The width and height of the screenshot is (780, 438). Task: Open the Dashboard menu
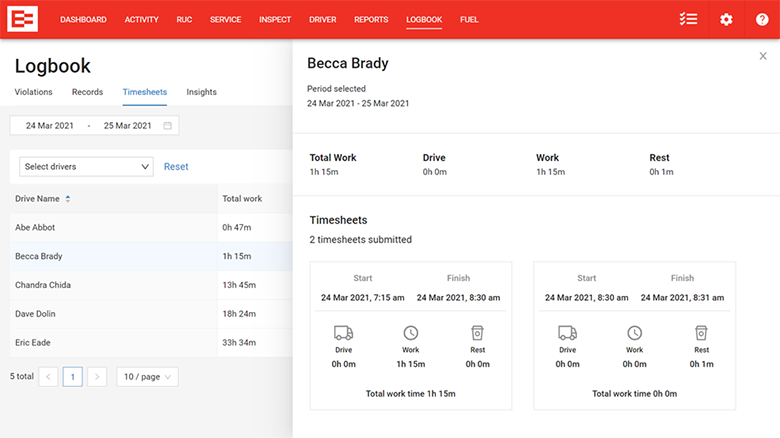click(x=83, y=19)
